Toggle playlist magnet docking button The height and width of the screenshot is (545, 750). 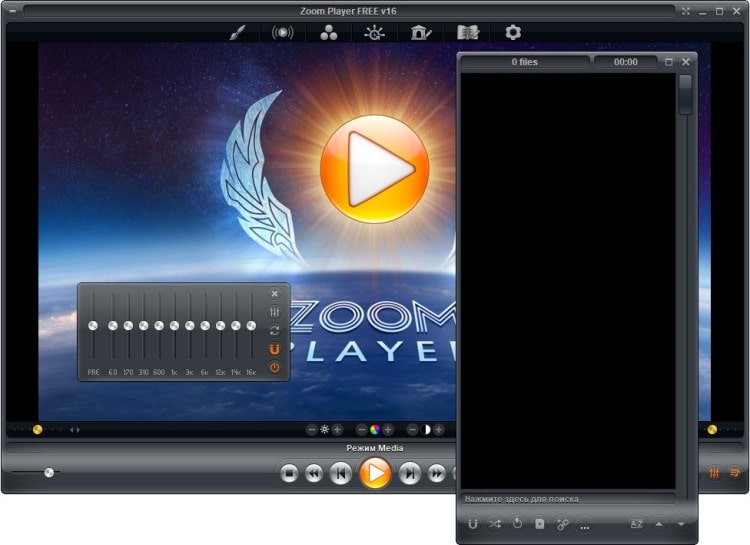point(473,524)
